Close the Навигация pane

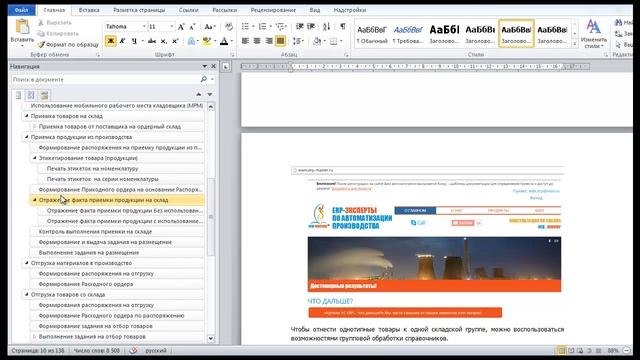[213, 66]
